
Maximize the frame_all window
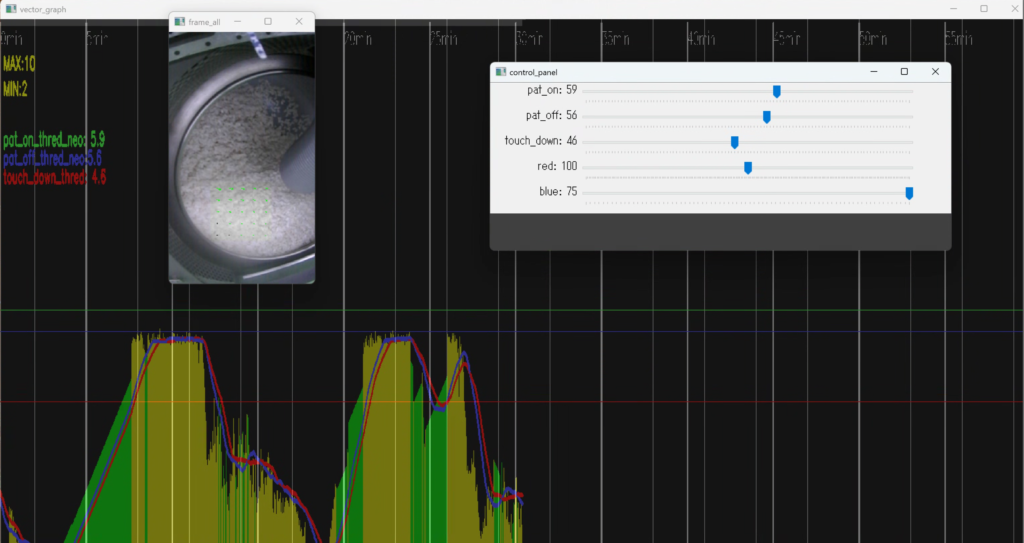click(x=268, y=21)
